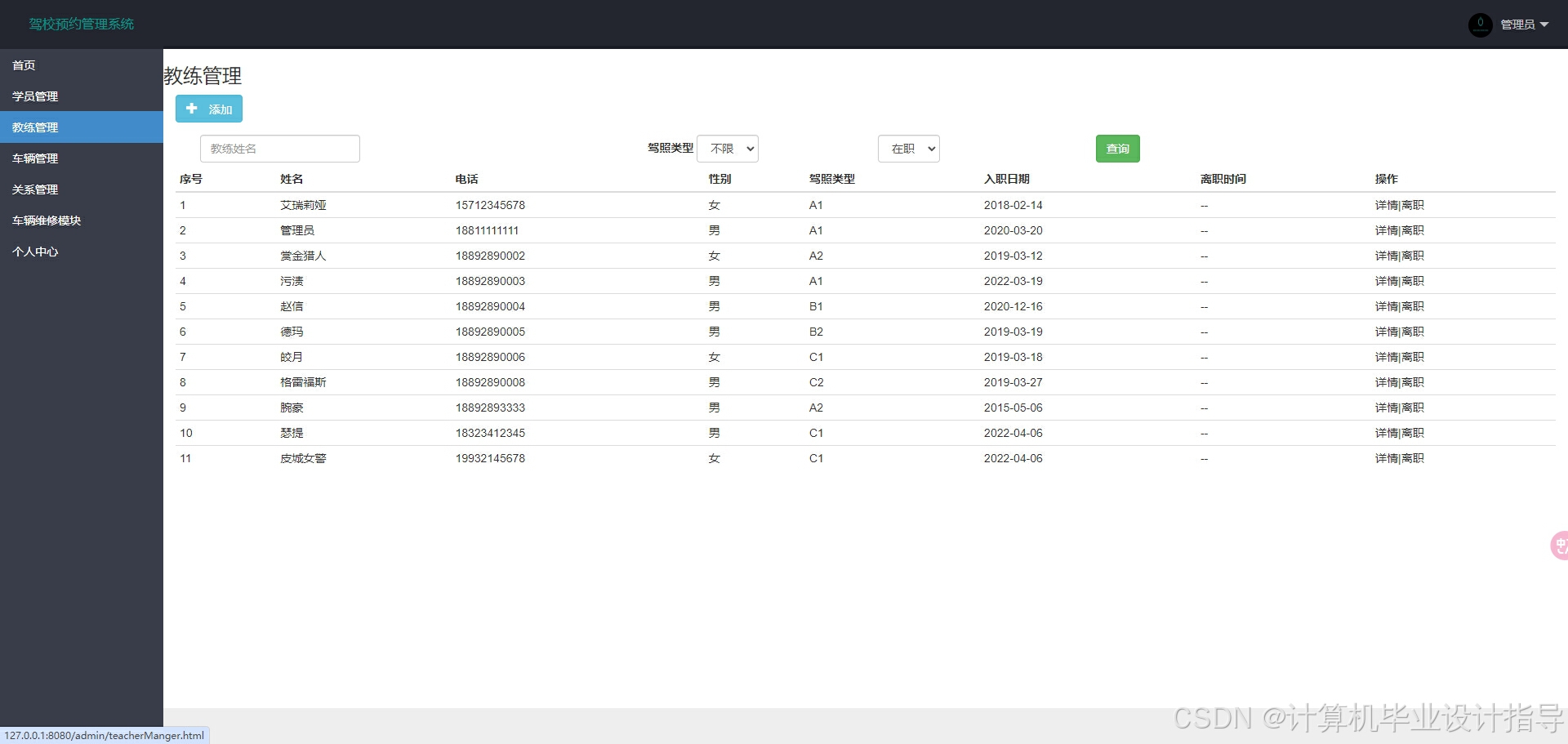
Task: Open 详情 for coach 污渍
Action: 1387,281
